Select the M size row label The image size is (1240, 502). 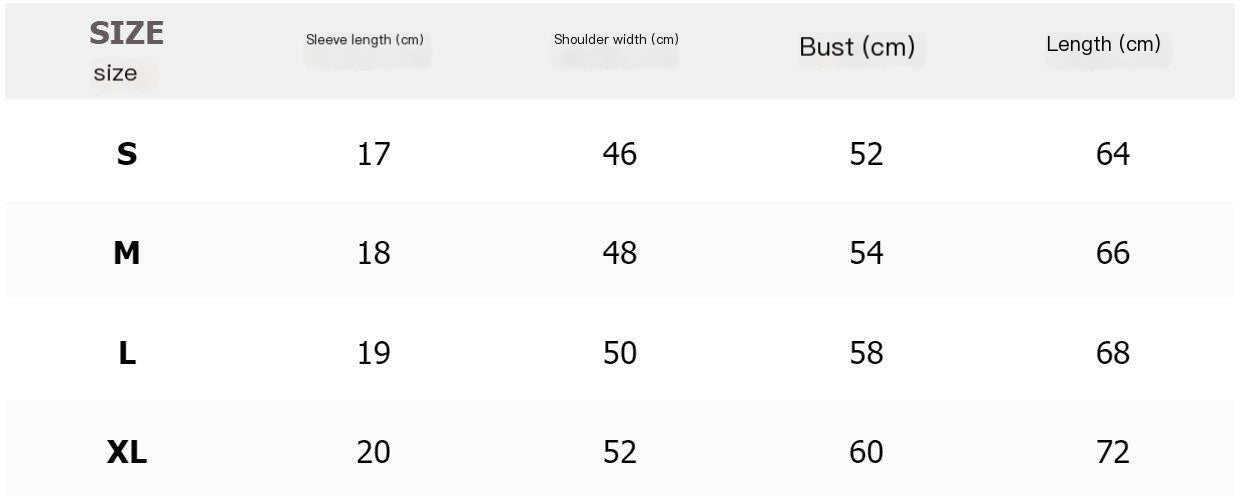pyautogui.click(x=127, y=253)
